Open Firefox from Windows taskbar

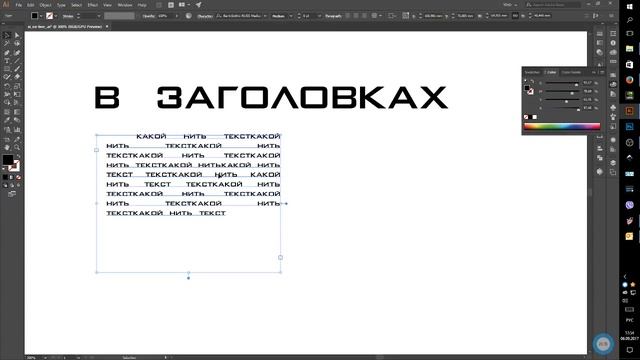pyautogui.click(x=629, y=80)
